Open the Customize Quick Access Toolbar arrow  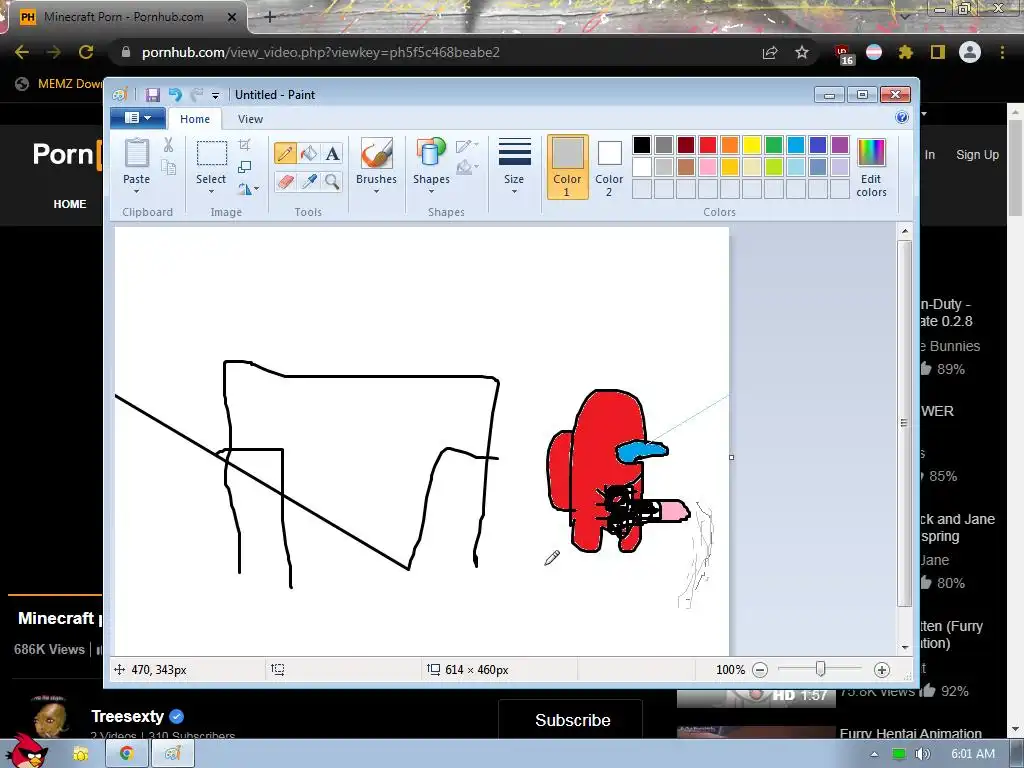[215, 95]
